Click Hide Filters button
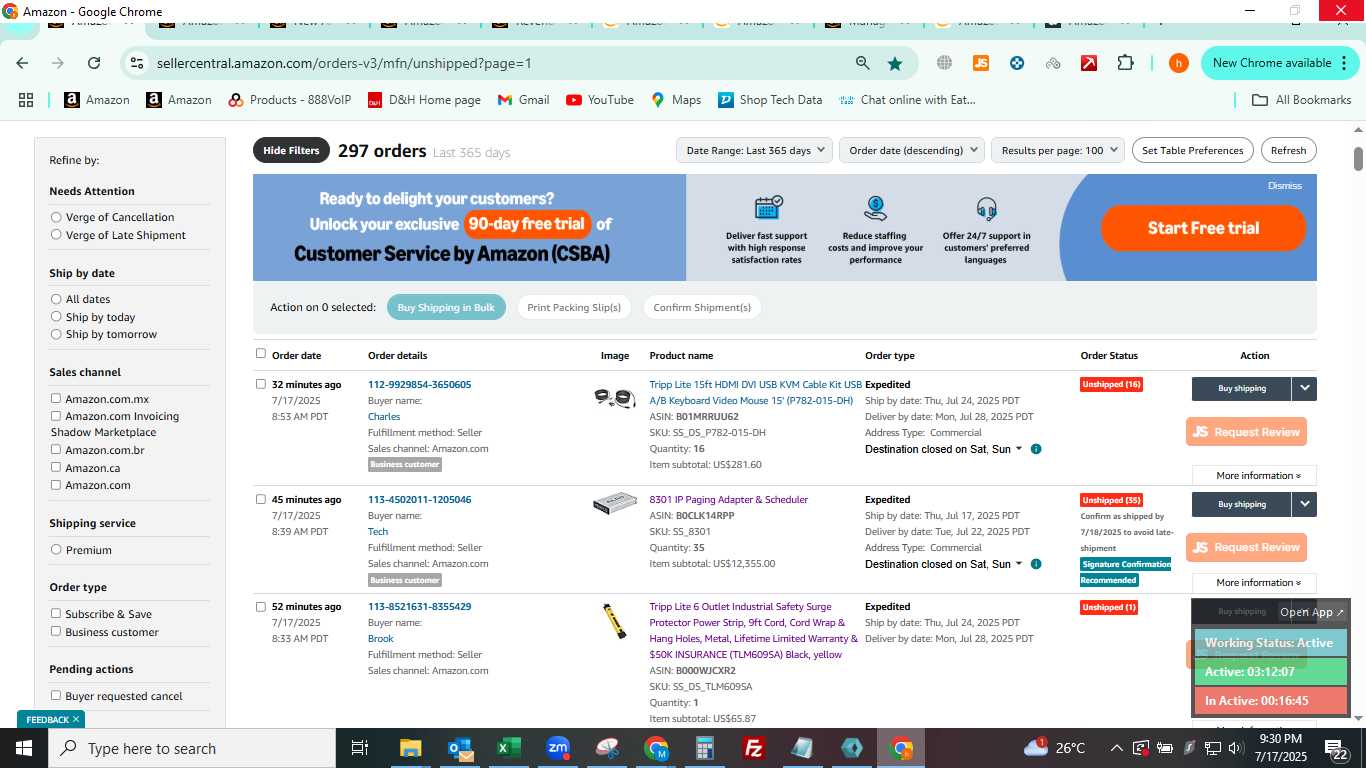Viewport: 1366px width, 768px height. point(291,150)
